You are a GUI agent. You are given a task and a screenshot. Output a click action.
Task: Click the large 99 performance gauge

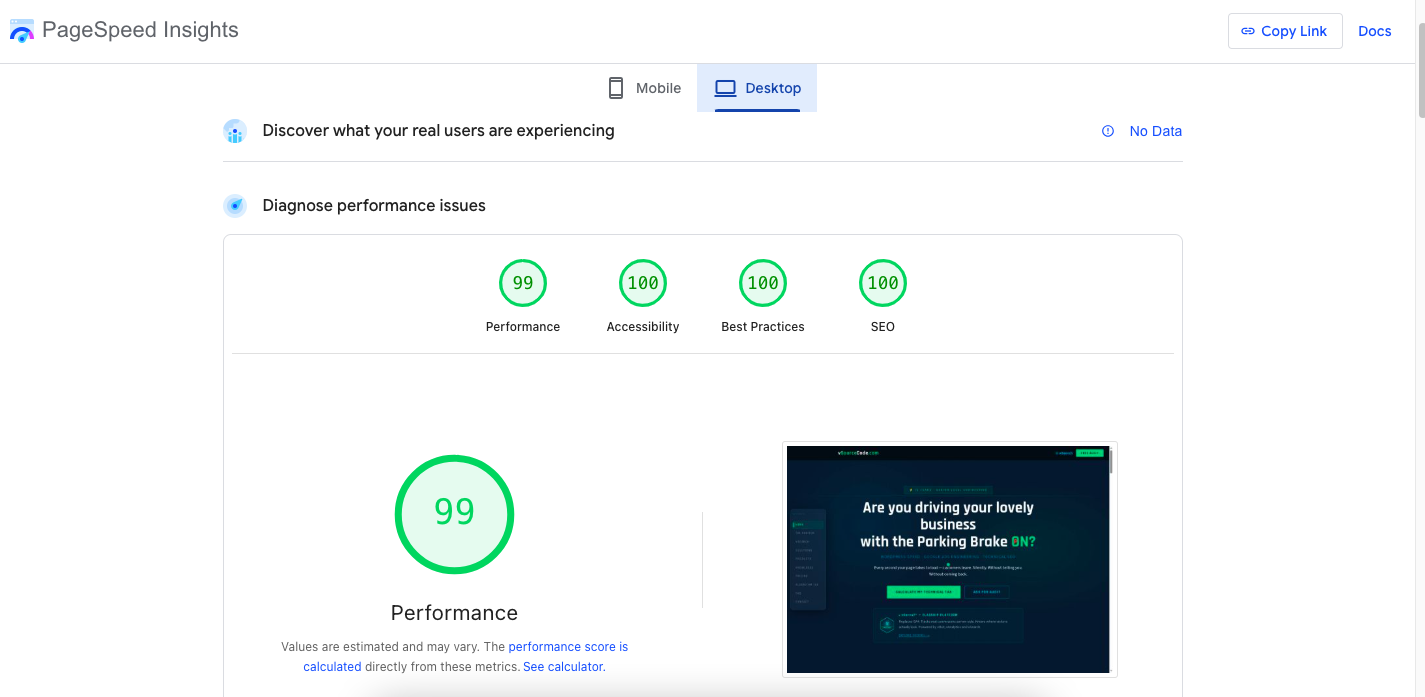tap(454, 514)
